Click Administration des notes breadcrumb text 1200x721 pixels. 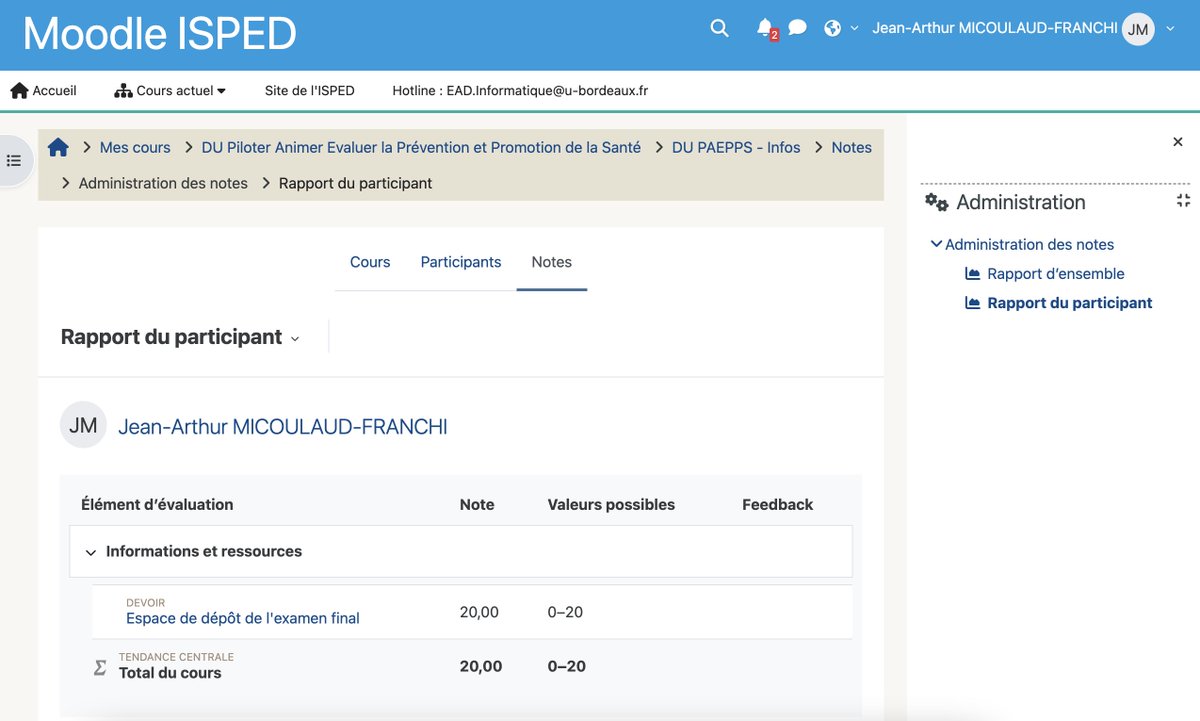[x=163, y=183]
